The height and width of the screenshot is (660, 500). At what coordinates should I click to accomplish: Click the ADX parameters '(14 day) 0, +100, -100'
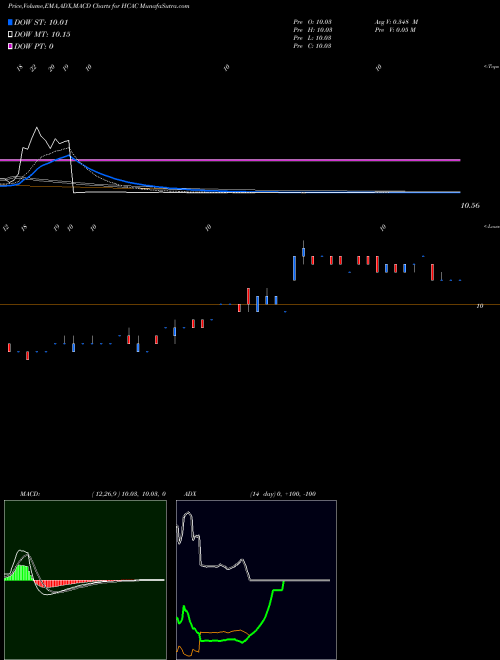tap(283, 494)
